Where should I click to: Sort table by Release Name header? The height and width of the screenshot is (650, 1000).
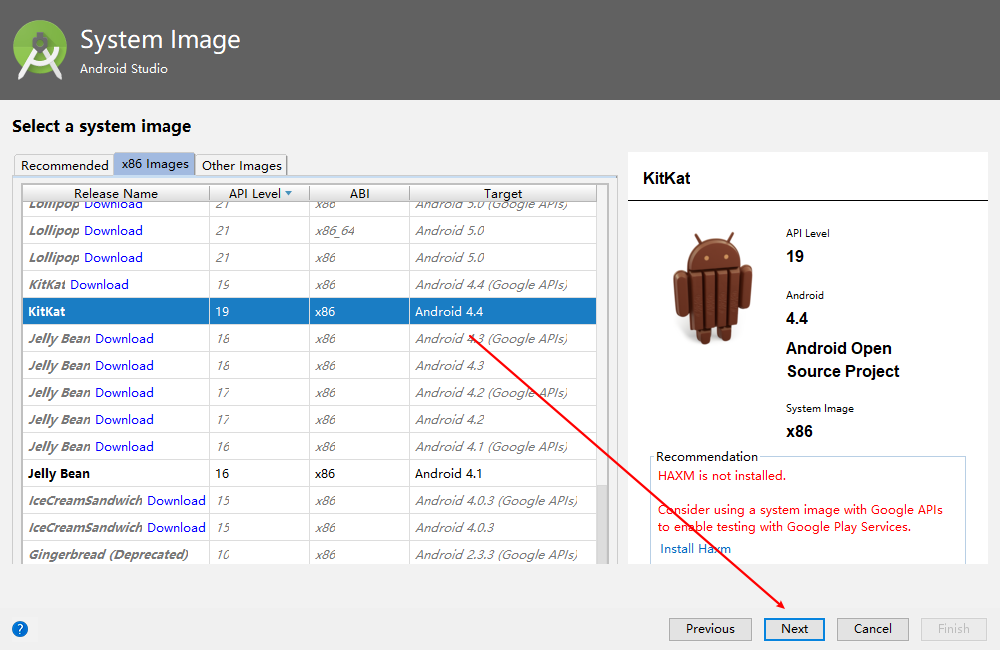(116, 193)
